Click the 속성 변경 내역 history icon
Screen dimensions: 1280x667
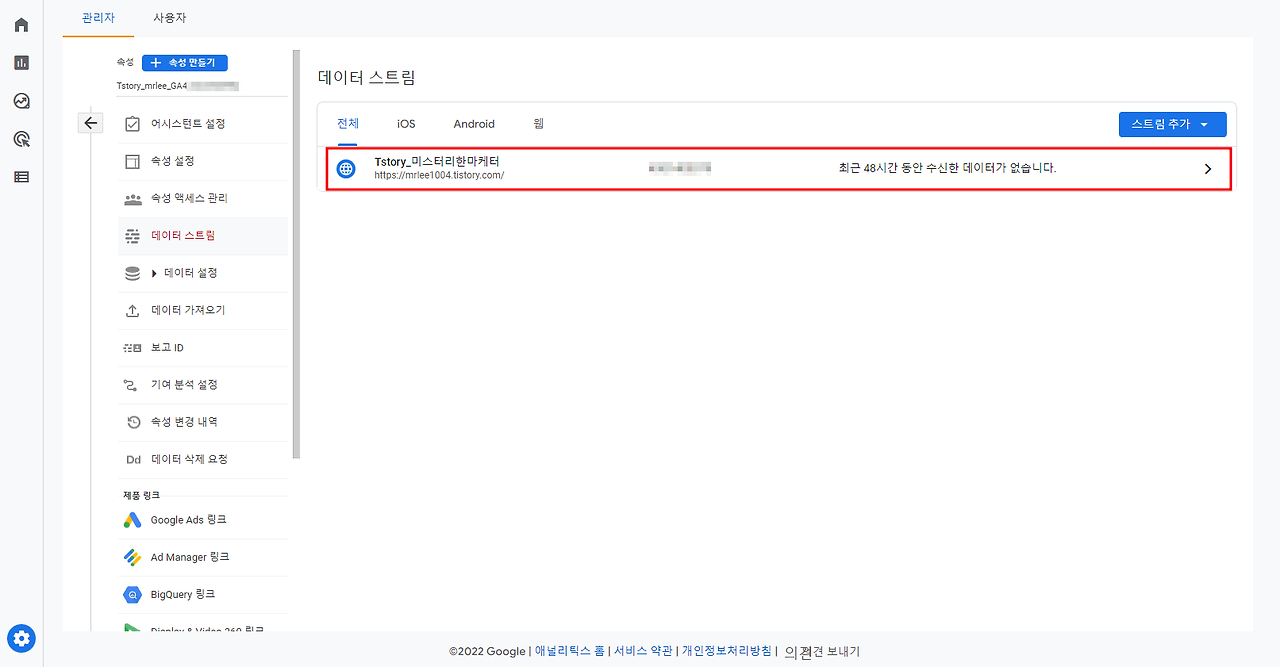tap(133, 422)
